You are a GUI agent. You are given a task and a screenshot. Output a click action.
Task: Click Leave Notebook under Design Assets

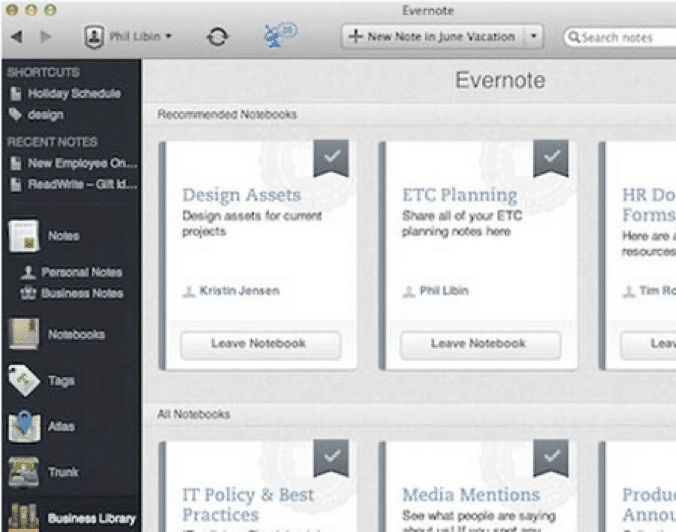pyautogui.click(x=260, y=344)
